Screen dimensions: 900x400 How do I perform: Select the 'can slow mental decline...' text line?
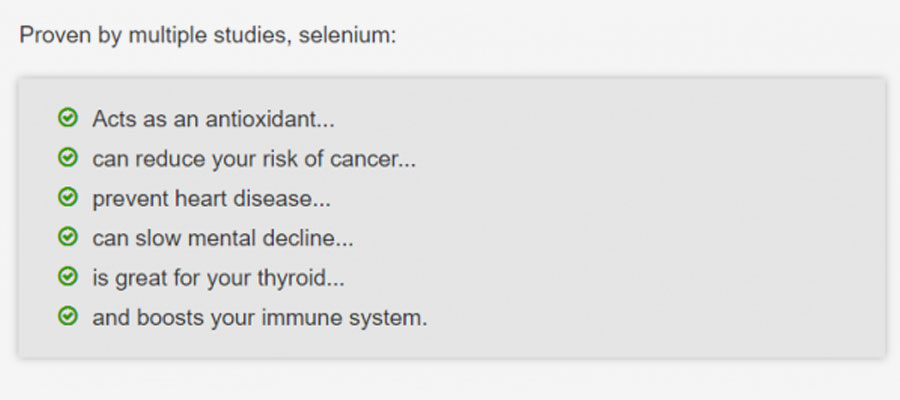coord(223,238)
